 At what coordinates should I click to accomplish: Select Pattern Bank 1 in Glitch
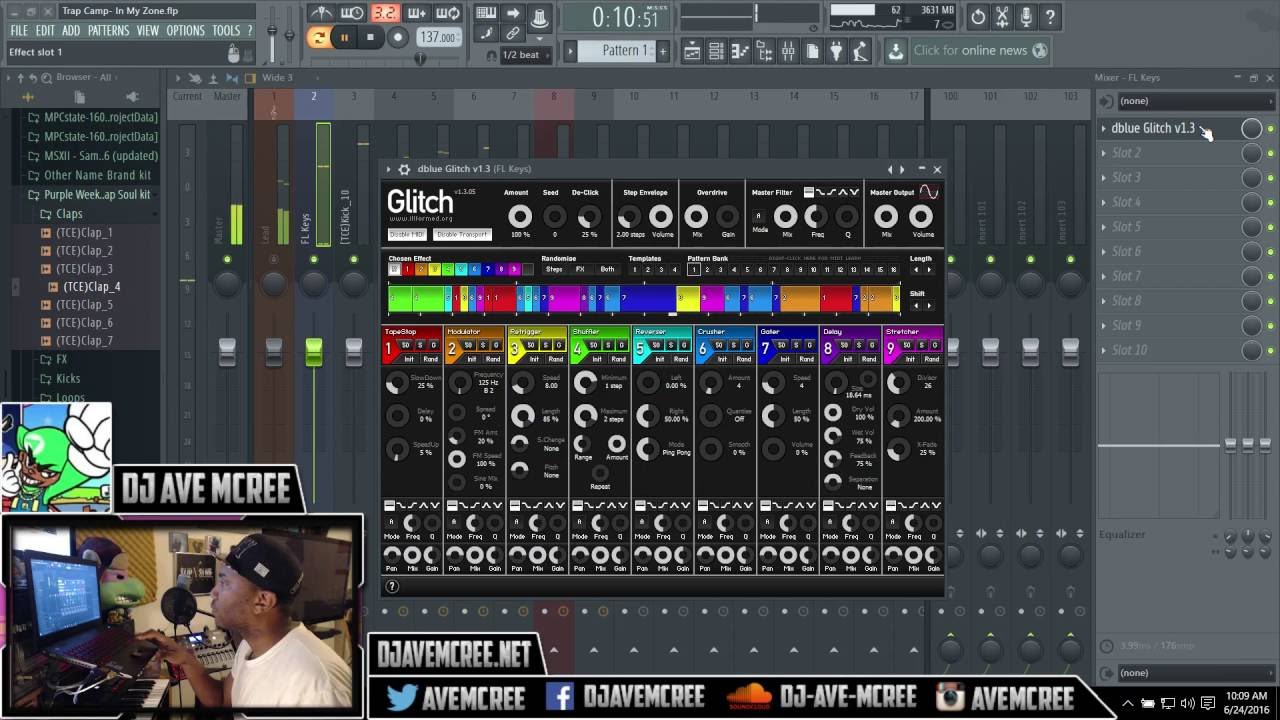(694, 269)
